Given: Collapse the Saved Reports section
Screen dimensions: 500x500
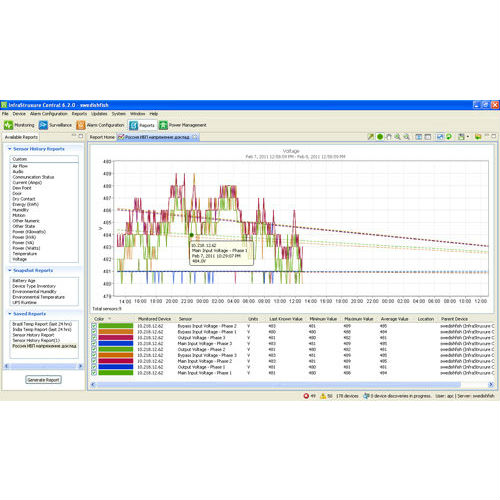Looking at the screenshot, I should tap(10, 314).
